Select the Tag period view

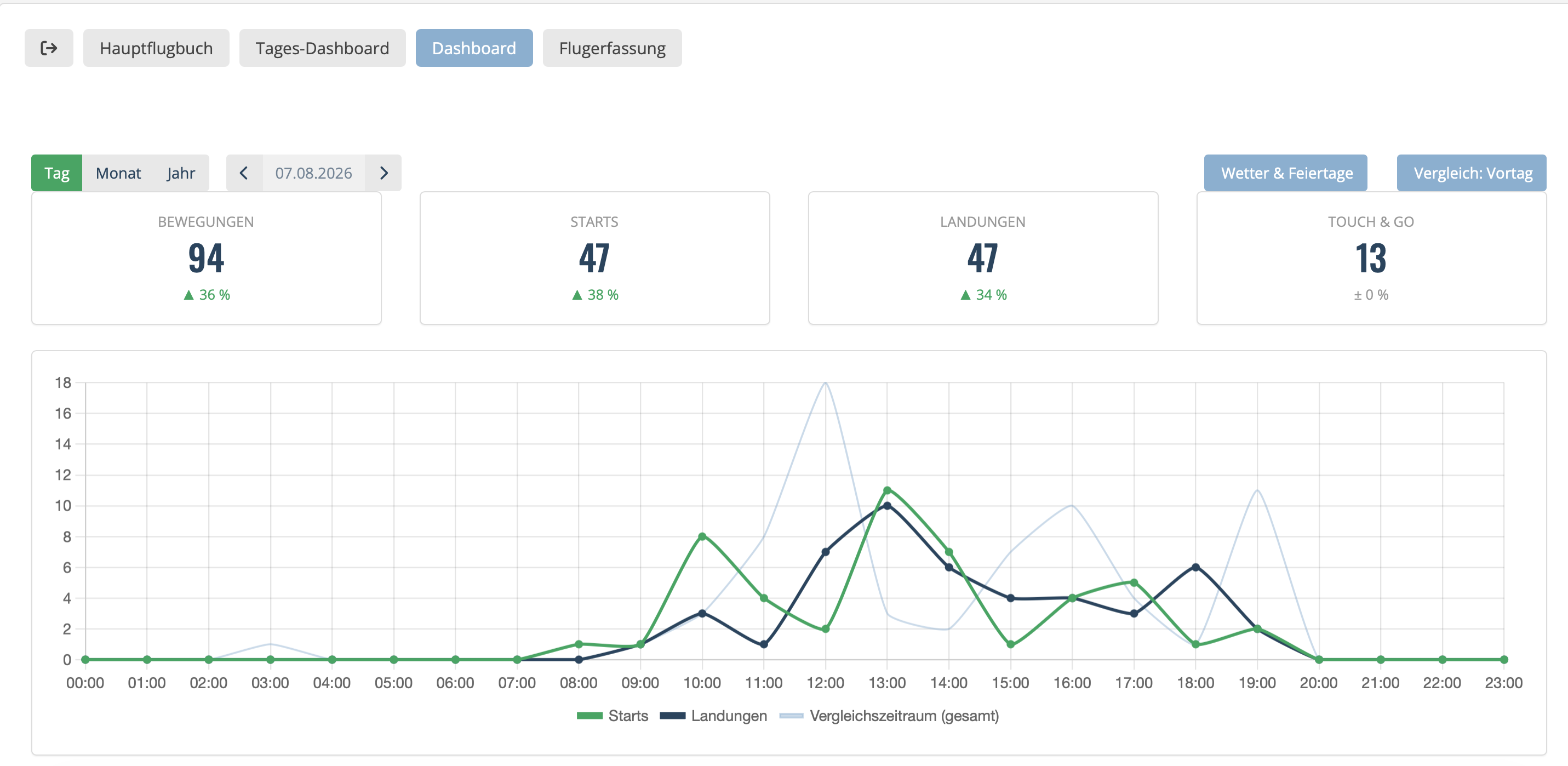click(x=56, y=173)
